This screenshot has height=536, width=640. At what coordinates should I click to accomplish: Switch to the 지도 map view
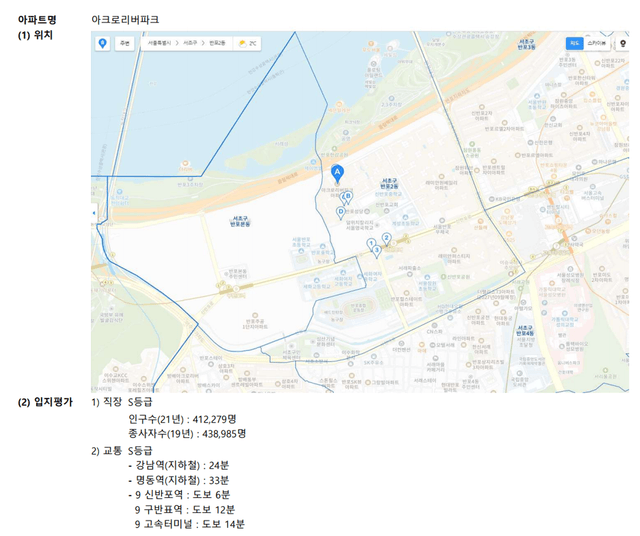(574, 43)
